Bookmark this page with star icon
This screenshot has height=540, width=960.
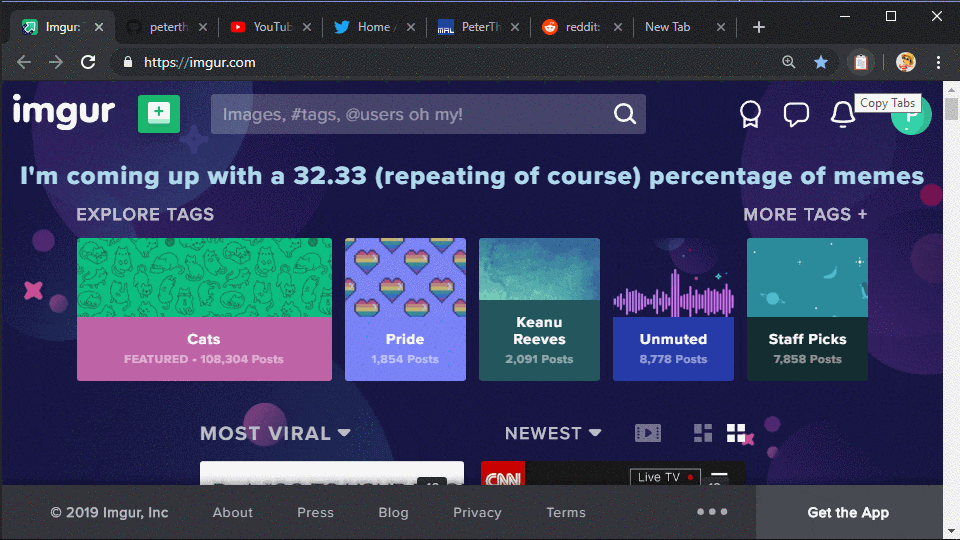(x=821, y=62)
